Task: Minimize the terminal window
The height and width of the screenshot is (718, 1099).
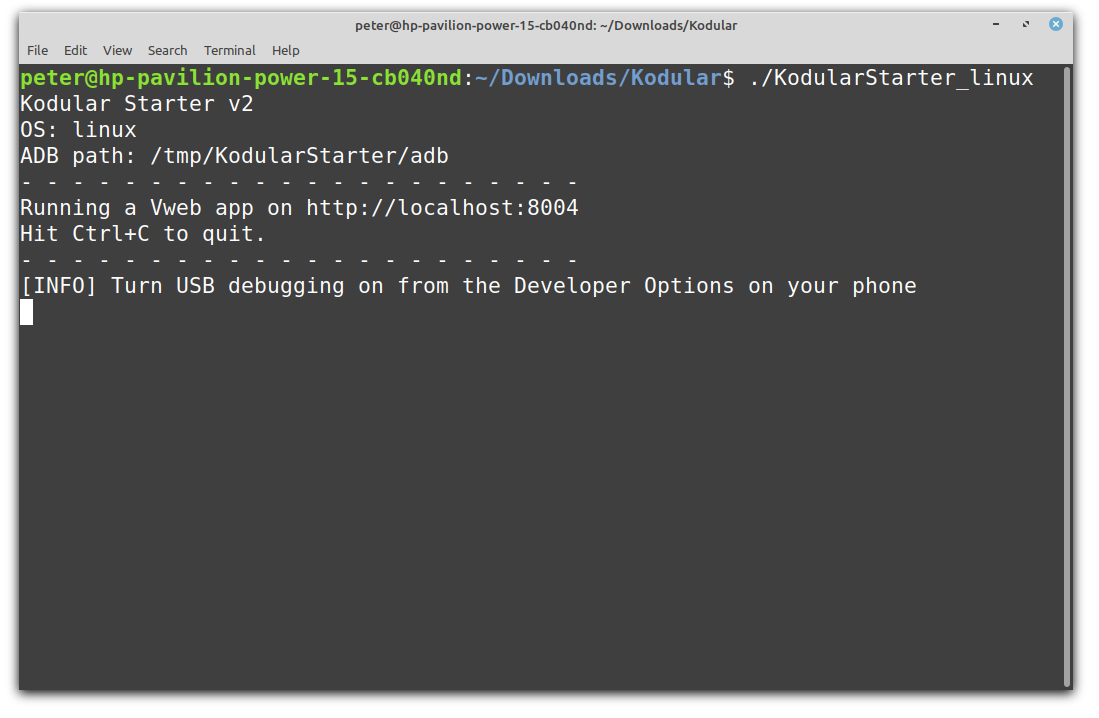Action: click(x=998, y=25)
